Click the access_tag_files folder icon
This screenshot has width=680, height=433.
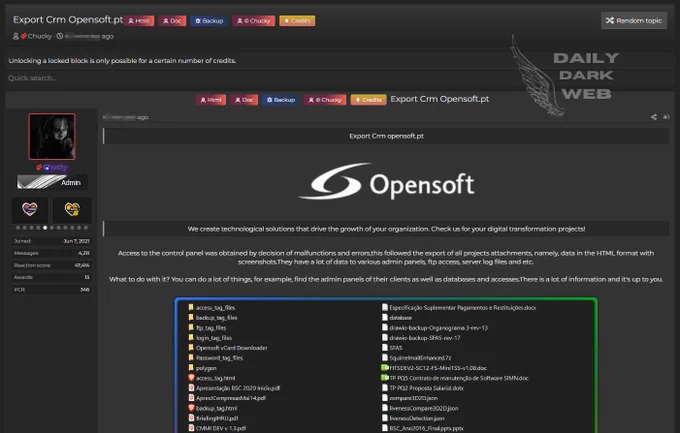coord(191,307)
